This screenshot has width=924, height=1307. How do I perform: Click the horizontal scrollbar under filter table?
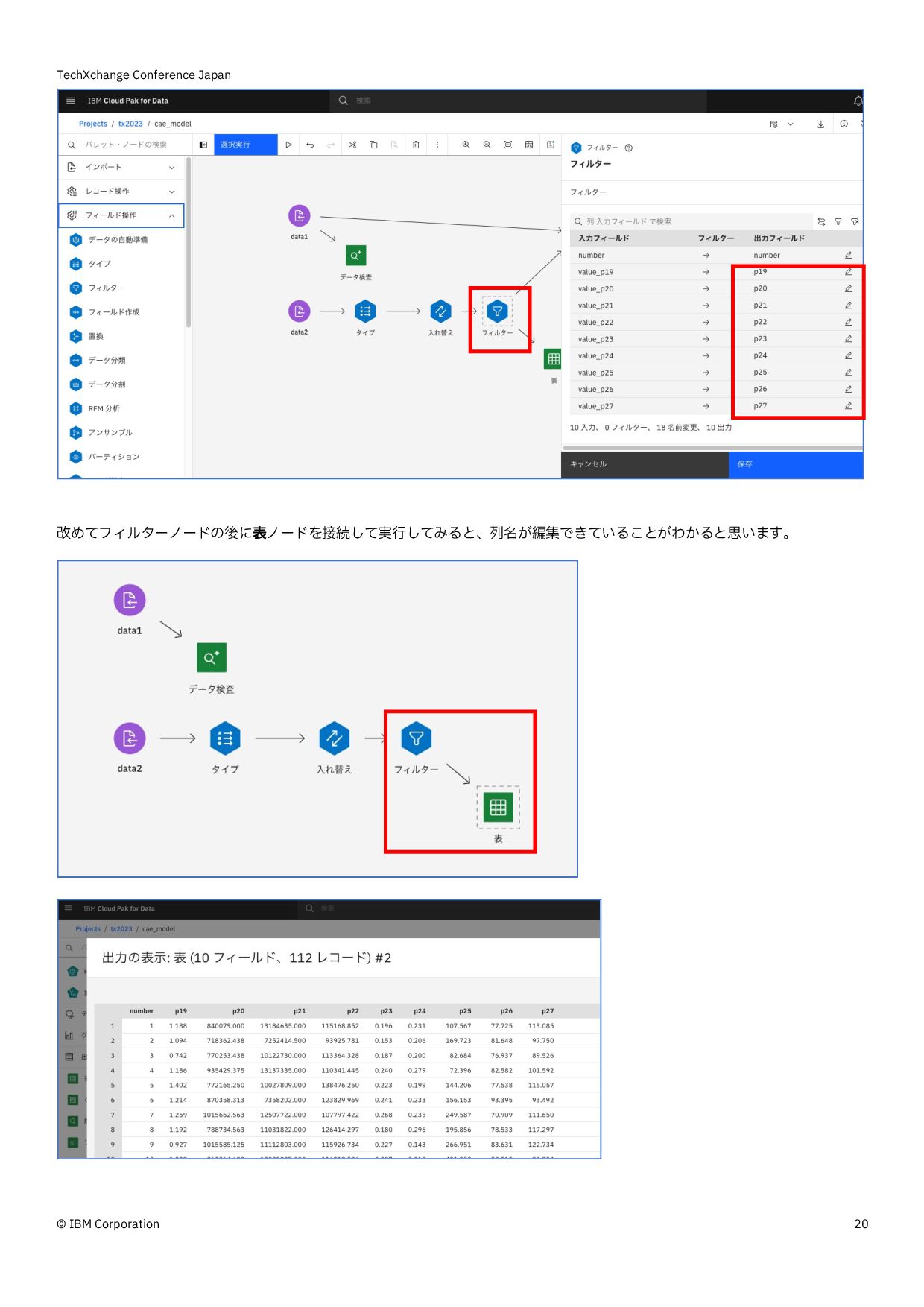tap(712, 448)
